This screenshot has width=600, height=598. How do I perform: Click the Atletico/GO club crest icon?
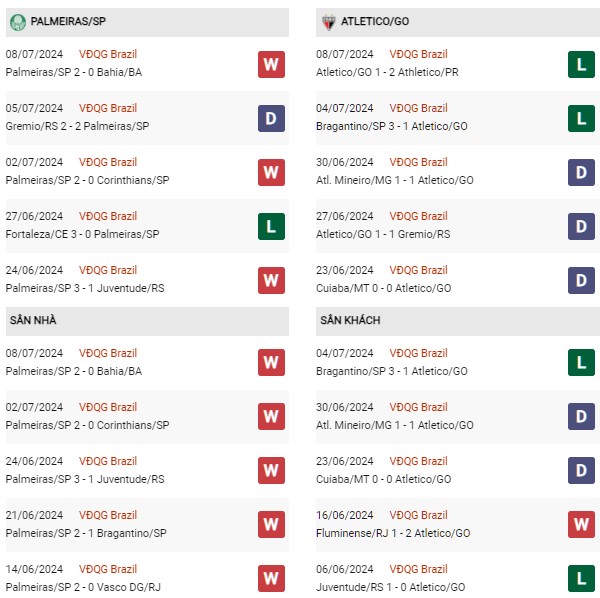click(x=328, y=22)
